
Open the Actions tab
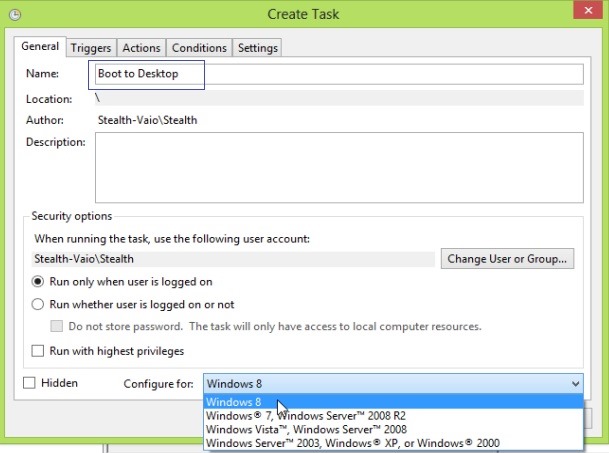pos(141,48)
